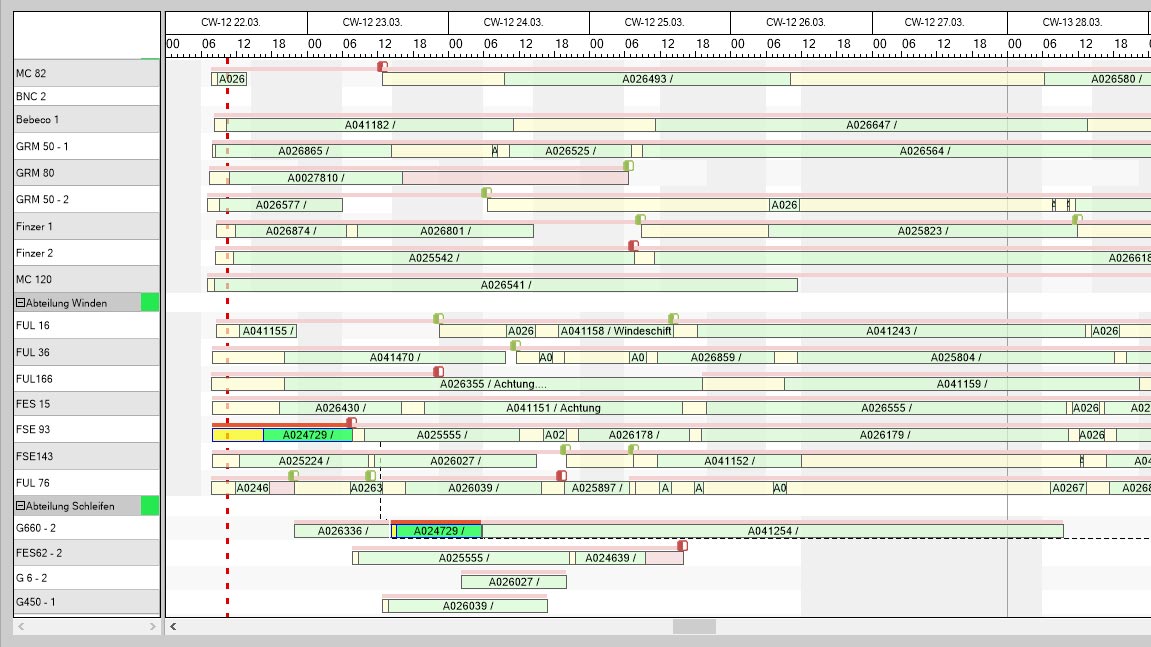Click the horizontal timeline scrollbar thumb
1151x647 pixels.
pos(694,627)
